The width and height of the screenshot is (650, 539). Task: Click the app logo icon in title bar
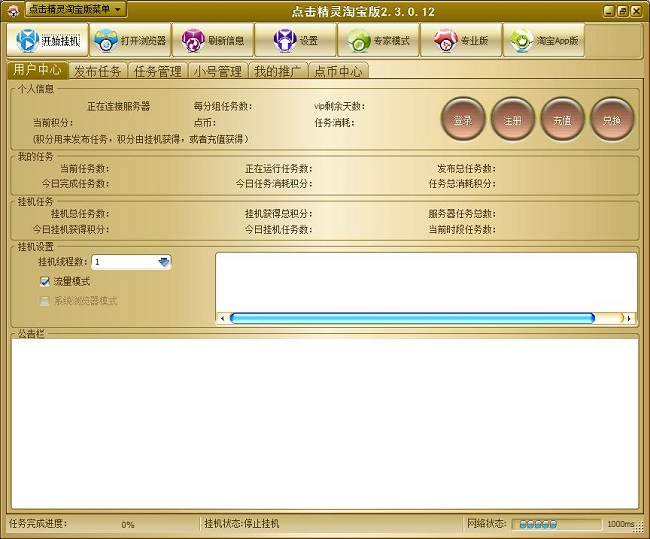[13, 11]
